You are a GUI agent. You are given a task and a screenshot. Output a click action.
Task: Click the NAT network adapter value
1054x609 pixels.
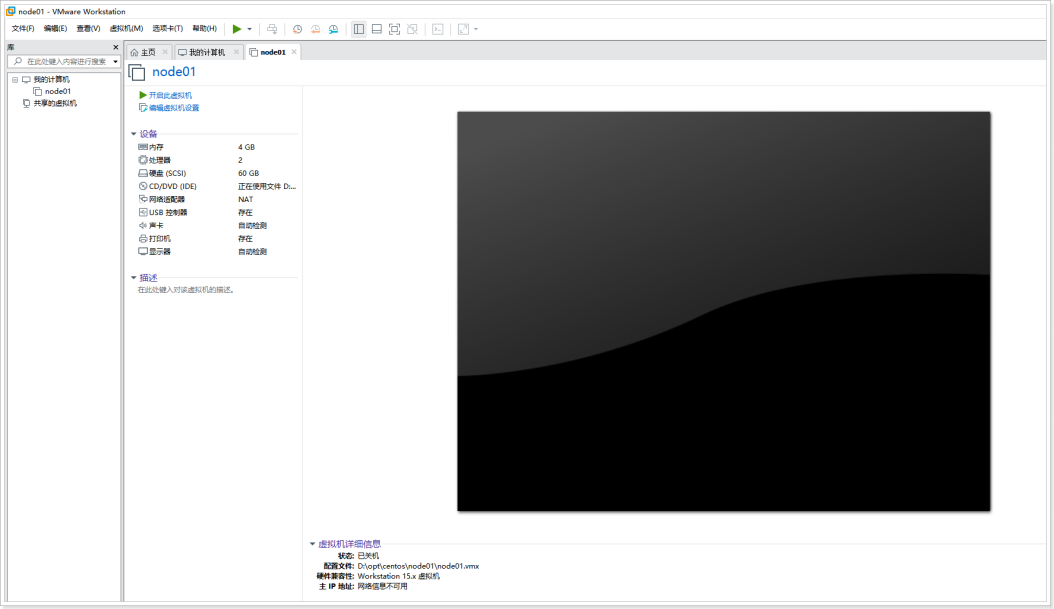pyautogui.click(x=245, y=199)
